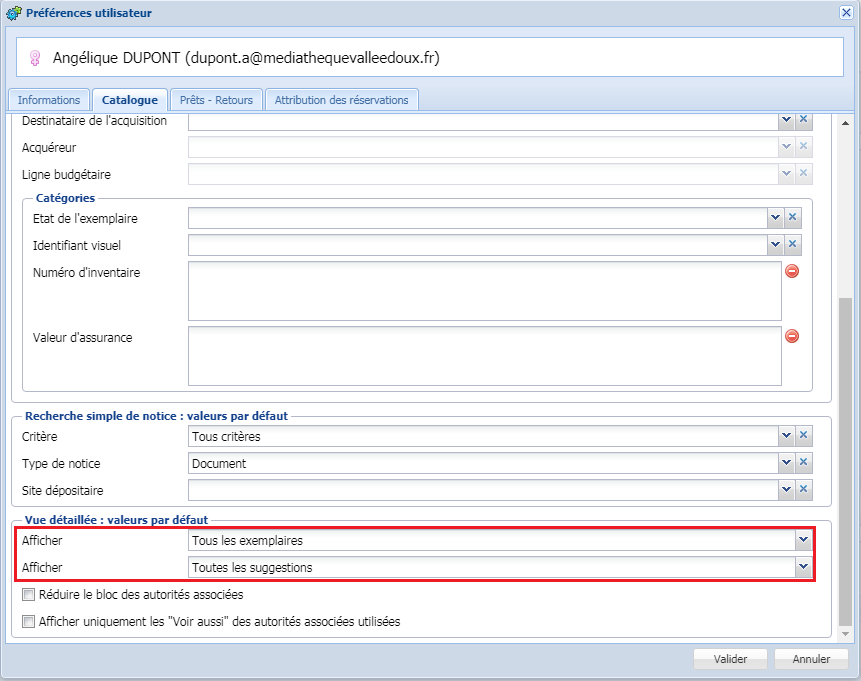Clear the Destinataire de l'acquisition field

point(801,120)
